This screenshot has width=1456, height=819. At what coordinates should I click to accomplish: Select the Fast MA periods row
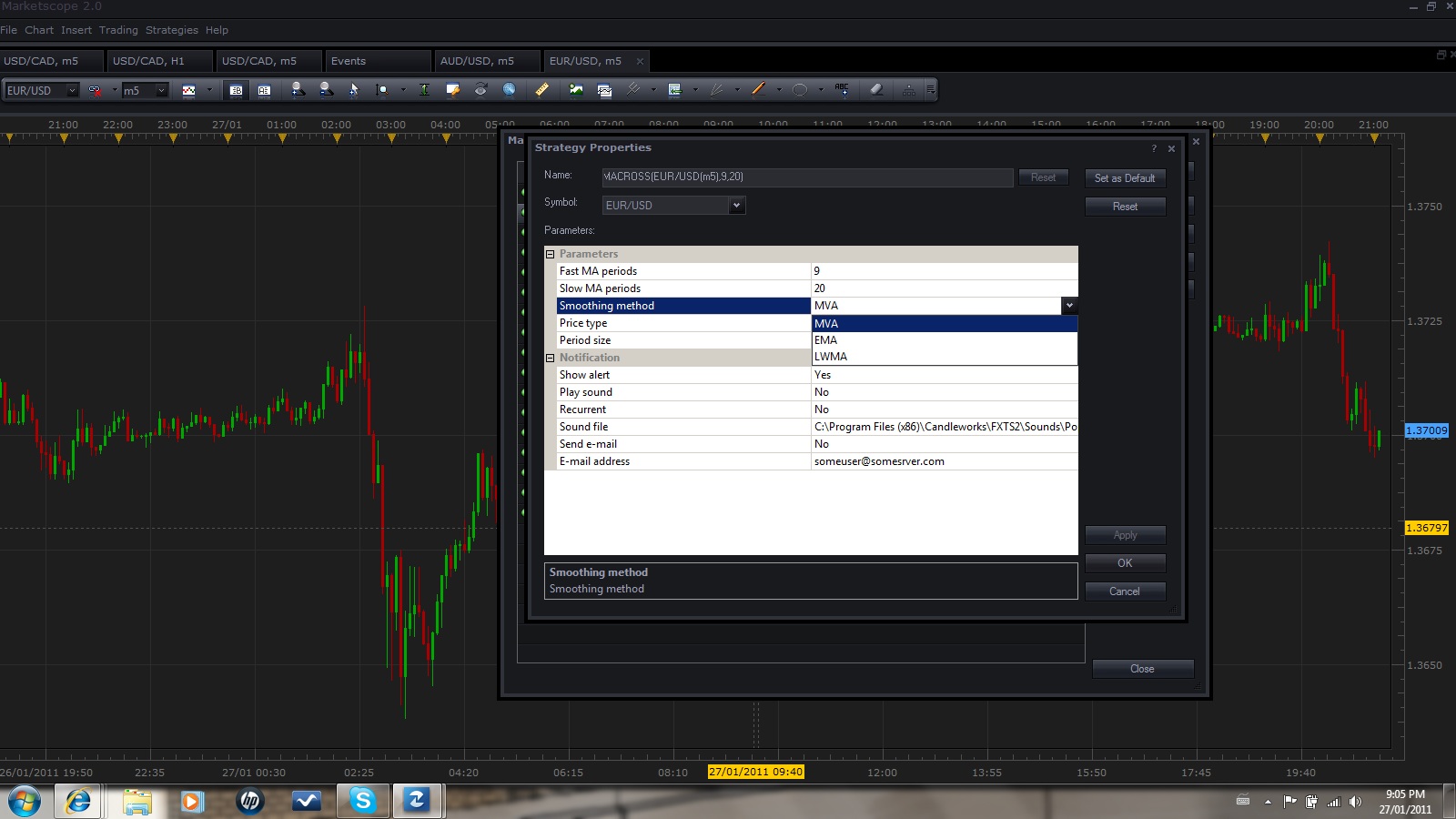(817, 271)
